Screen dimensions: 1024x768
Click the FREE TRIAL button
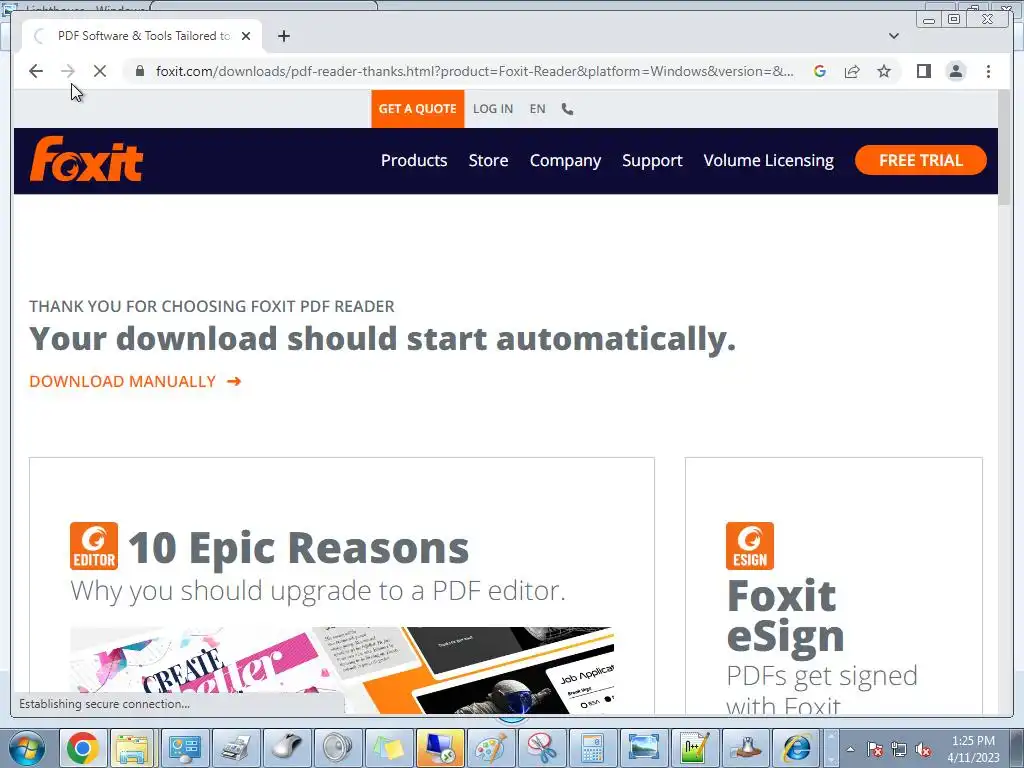[x=920, y=160]
